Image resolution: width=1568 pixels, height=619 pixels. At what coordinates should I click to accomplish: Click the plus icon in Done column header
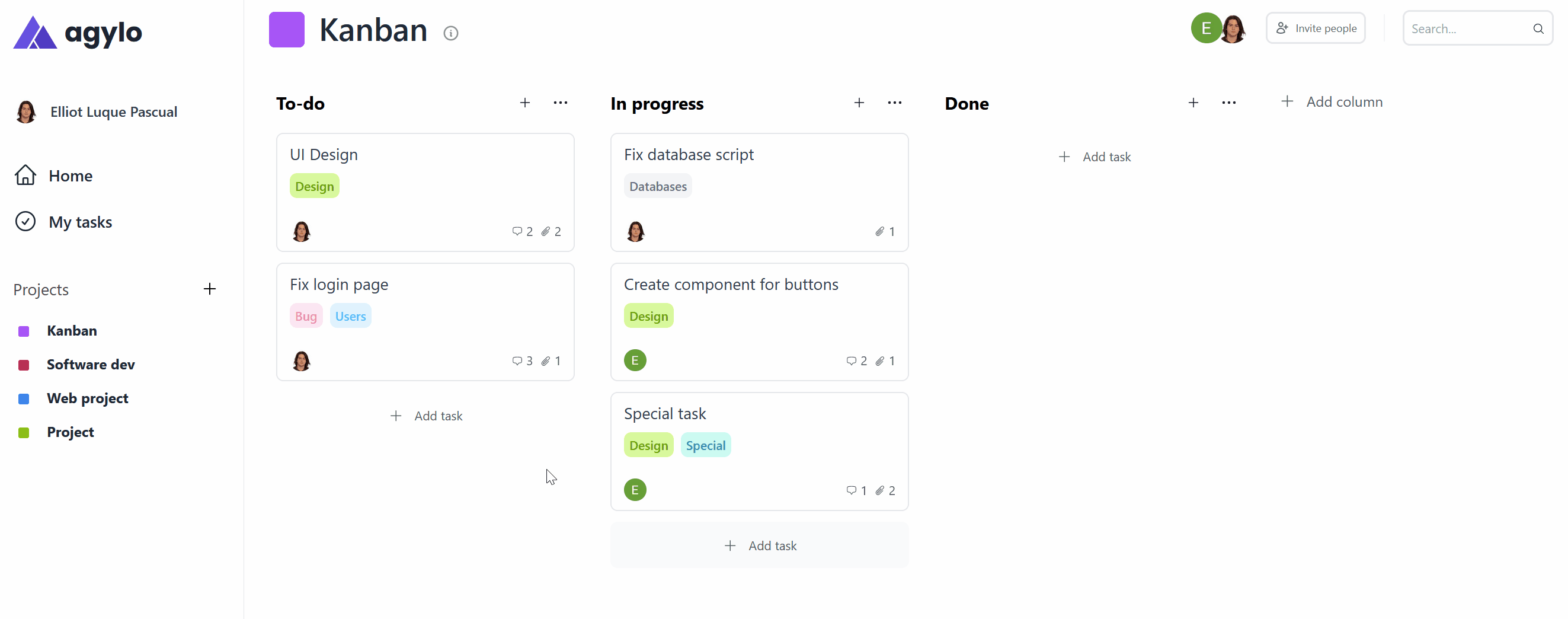1193,103
